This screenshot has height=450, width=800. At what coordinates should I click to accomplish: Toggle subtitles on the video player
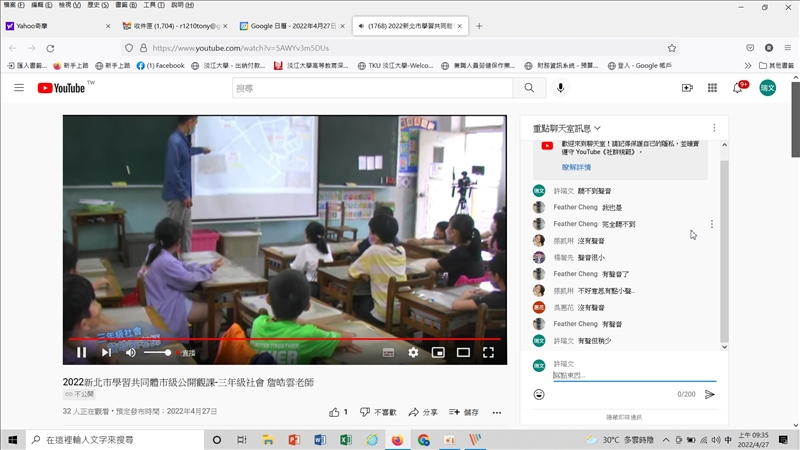[388, 352]
